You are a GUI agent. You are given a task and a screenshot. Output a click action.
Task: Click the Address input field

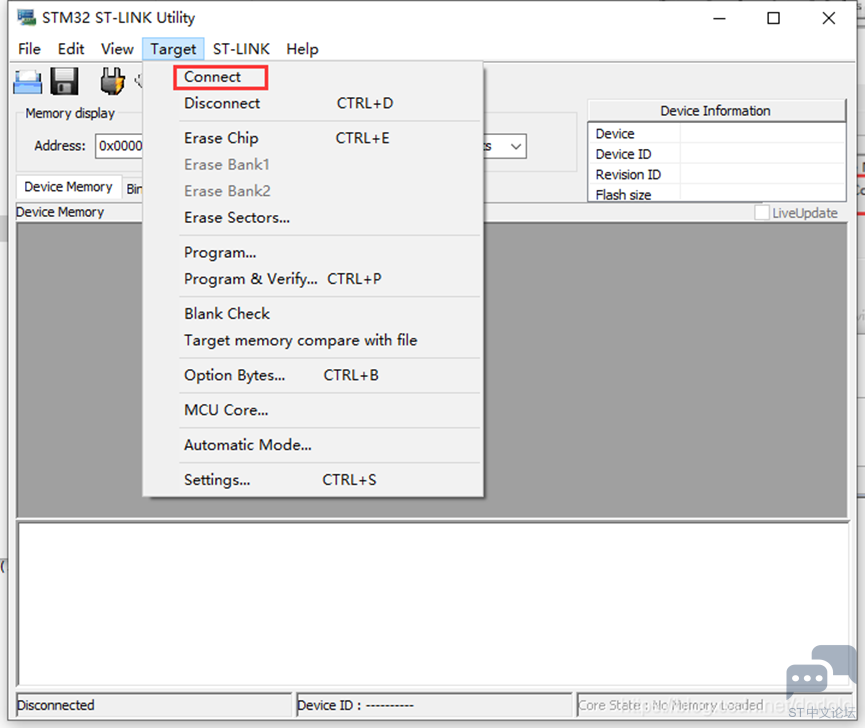[x=119, y=146]
